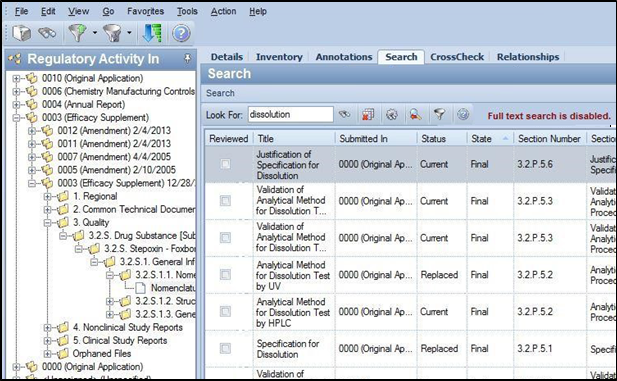This screenshot has width=617, height=381.
Task: Click the Nomenclature document icon in tree
Action: click(140, 288)
